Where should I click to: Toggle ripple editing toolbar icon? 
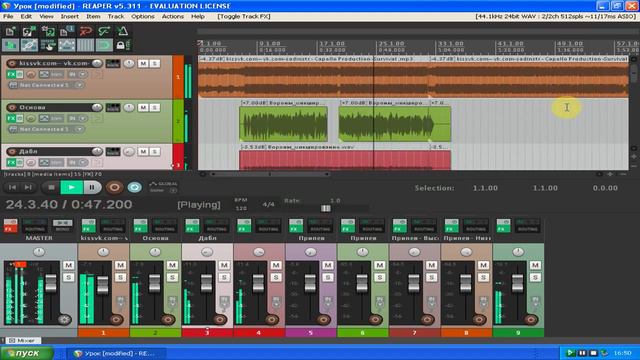click(x=48, y=45)
